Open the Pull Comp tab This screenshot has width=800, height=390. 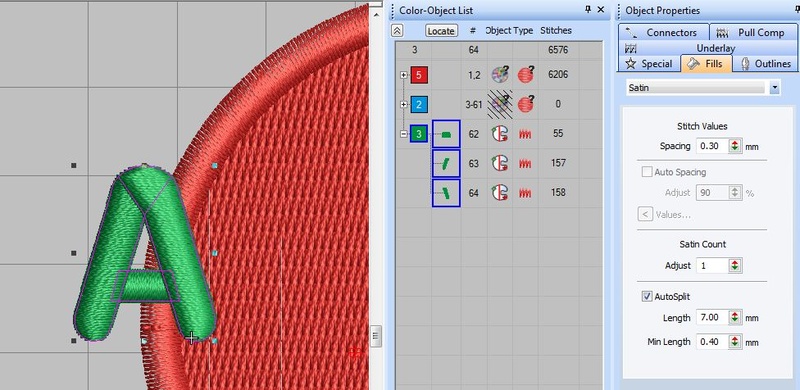point(753,32)
